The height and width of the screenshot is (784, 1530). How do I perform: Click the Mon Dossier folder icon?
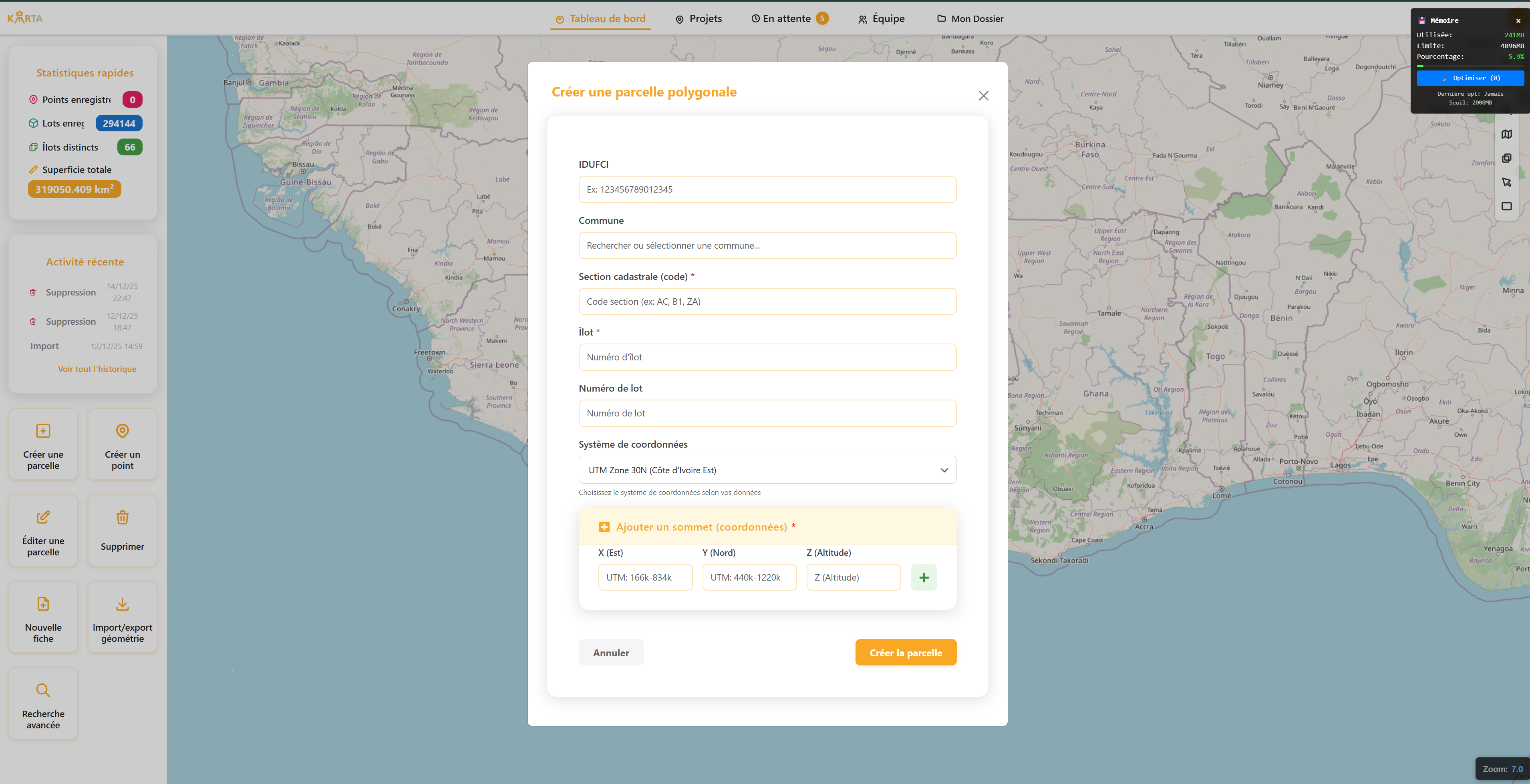pyautogui.click(x=941, y=18)
